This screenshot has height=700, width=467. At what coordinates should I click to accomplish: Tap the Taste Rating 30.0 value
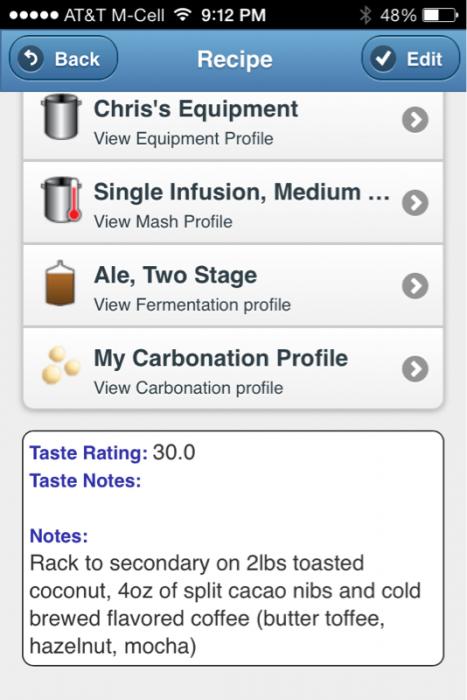pyautogui.click(x=174, y=452)
